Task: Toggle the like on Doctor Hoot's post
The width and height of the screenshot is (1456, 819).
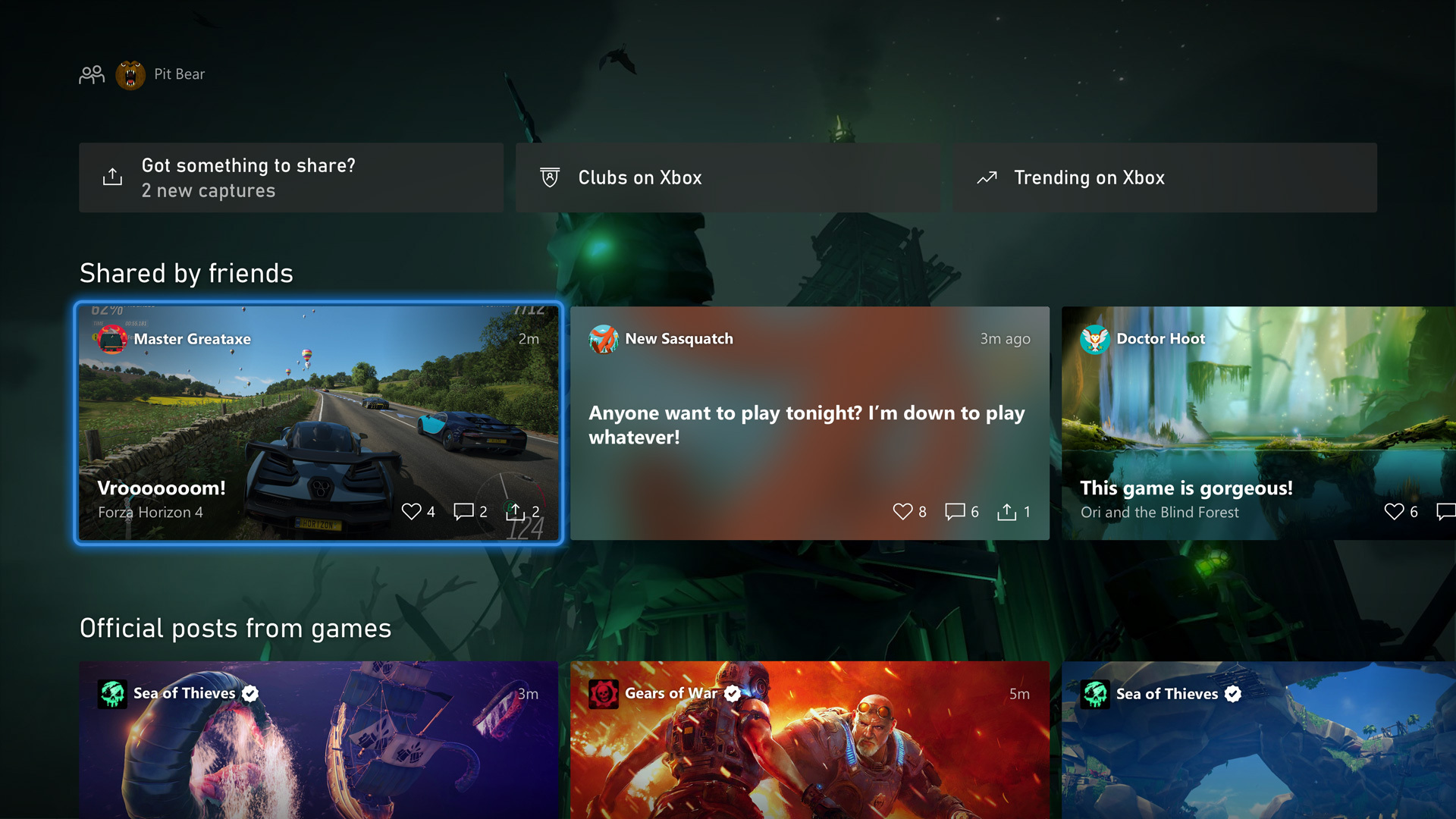Action: coord(1395,511)
